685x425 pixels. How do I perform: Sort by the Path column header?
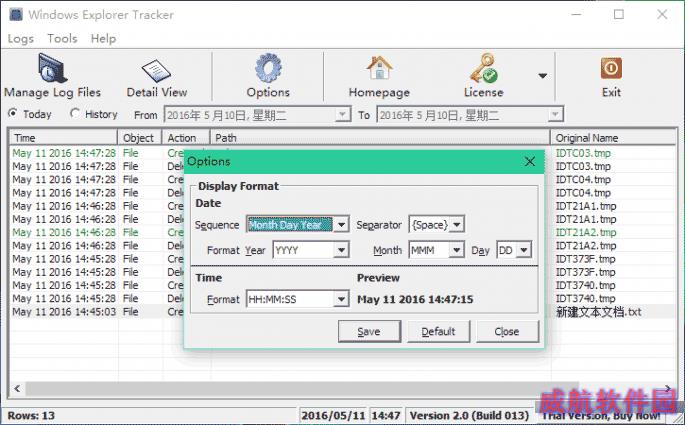tap(380, 138)
